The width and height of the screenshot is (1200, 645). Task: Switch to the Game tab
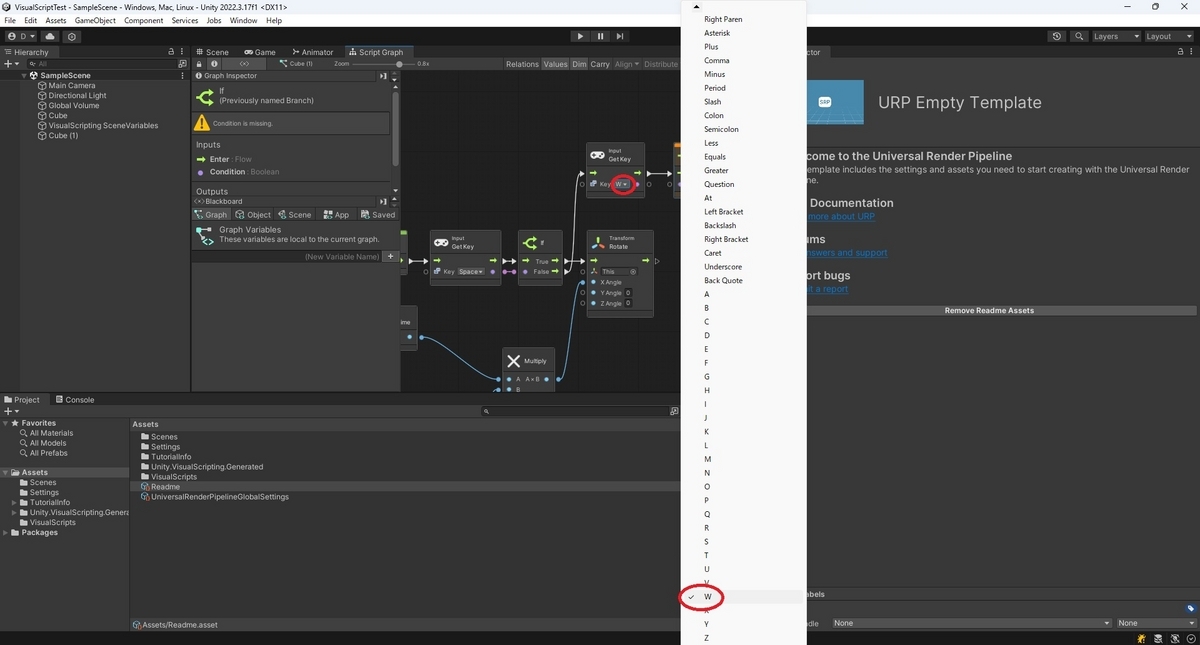(x=260, y=52)
